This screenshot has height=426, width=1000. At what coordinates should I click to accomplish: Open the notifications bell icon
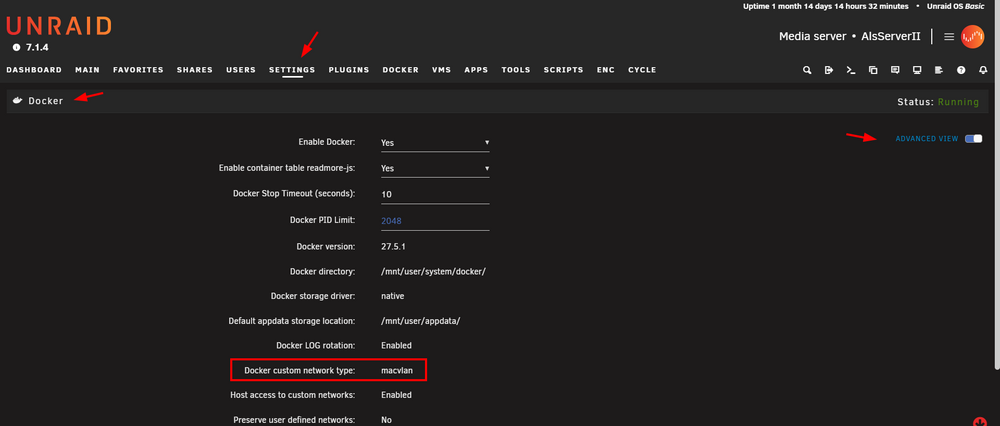click(983, 70)
